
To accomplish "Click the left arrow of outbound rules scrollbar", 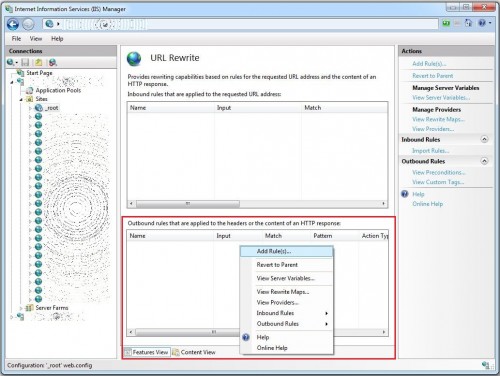I will coord(131,332).
